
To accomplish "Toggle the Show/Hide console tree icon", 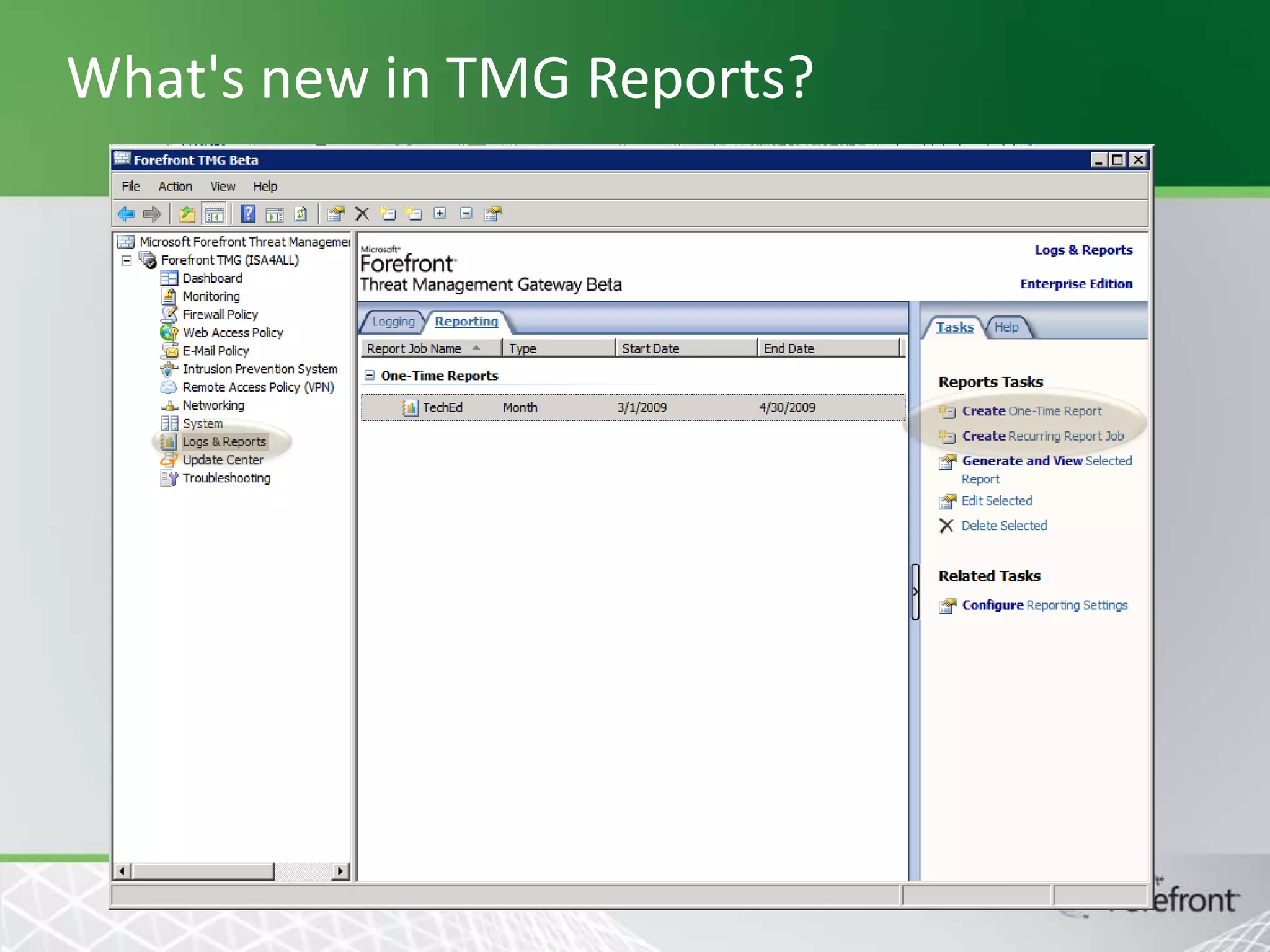I will pyautogui.click(x=214, y=214).
